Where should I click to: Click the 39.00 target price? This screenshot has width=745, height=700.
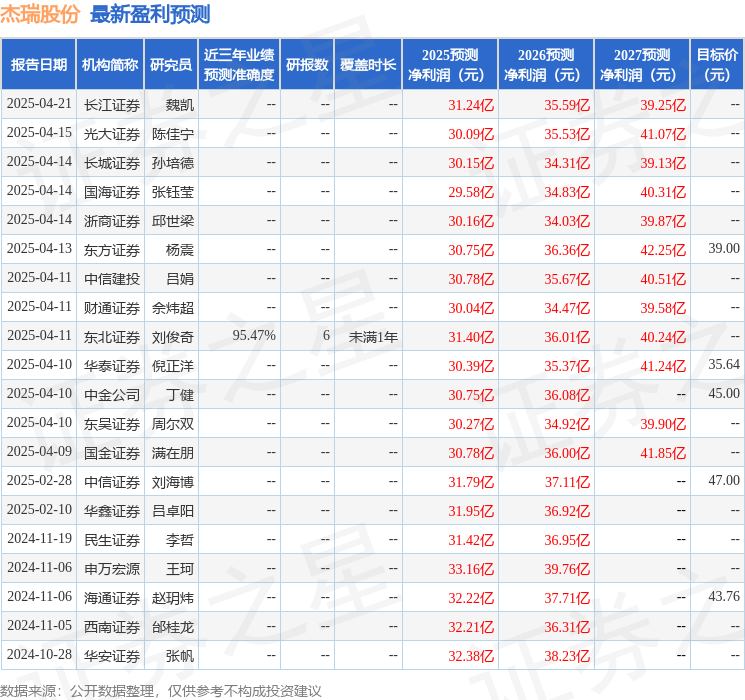tap(724, 249)
